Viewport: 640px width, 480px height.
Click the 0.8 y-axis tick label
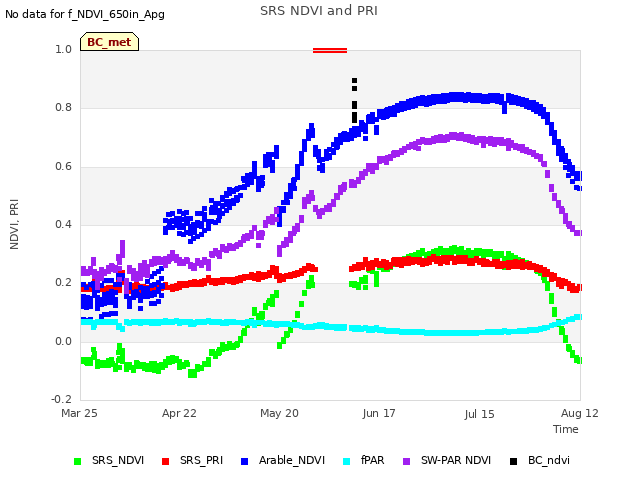coord(64,107)
